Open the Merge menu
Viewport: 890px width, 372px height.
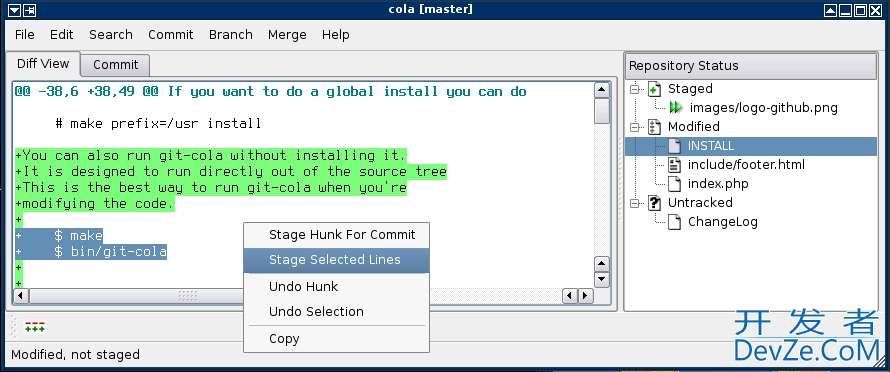point(287,35)
